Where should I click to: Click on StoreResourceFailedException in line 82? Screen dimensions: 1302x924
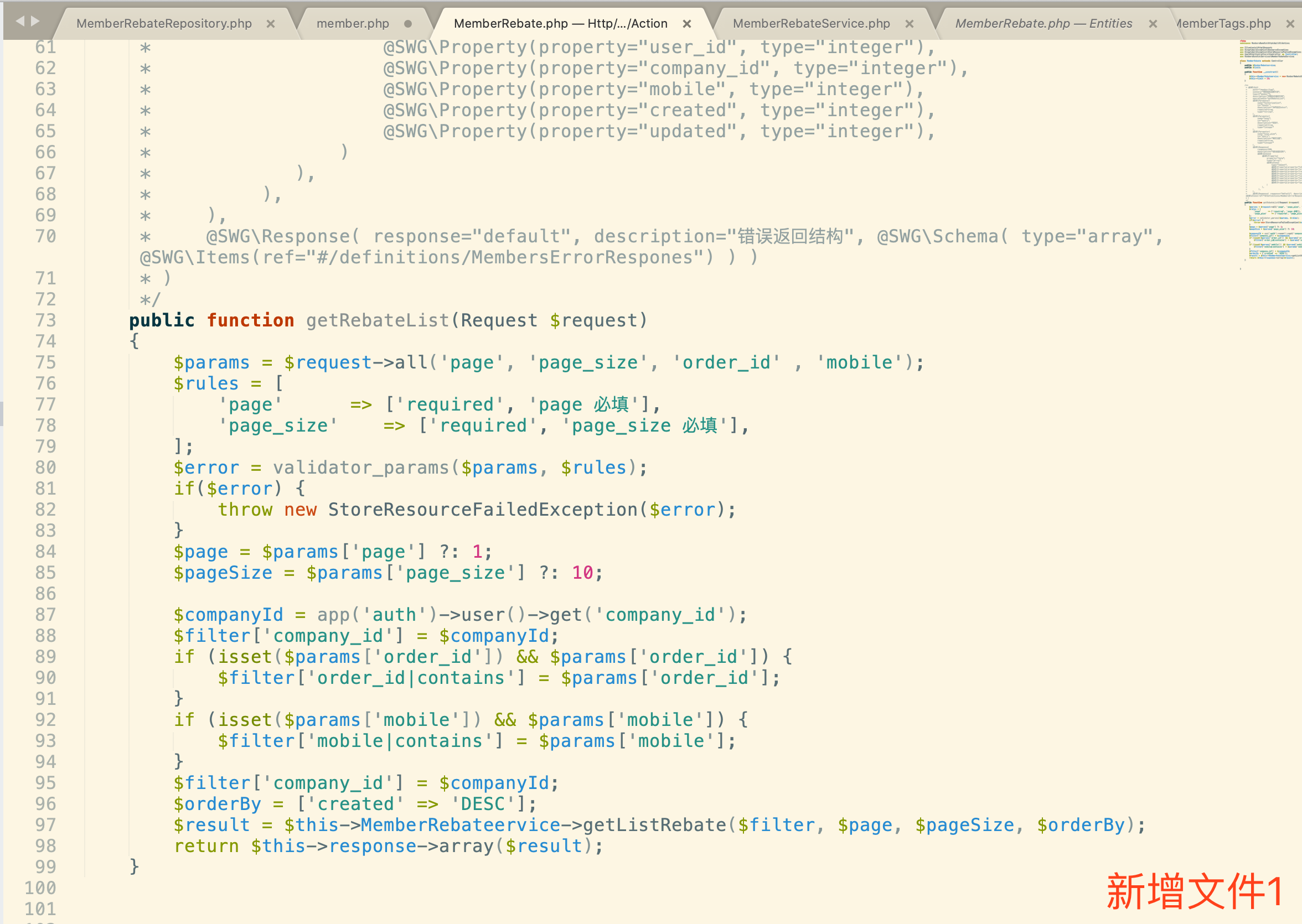(x=483, y=510)
